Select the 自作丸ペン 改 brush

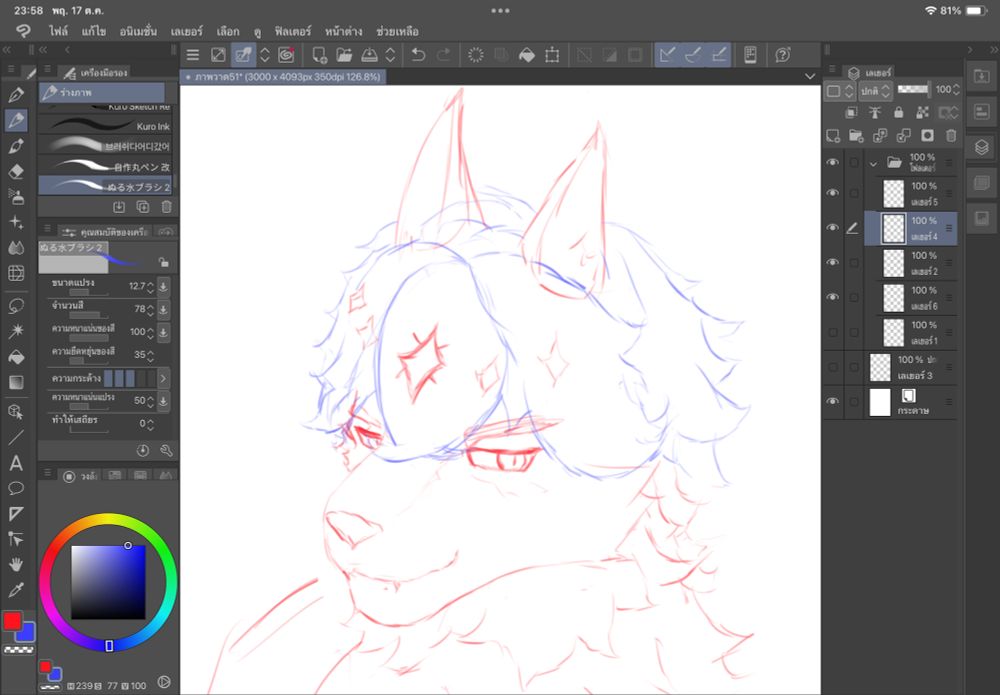click(x=105, y=166)
